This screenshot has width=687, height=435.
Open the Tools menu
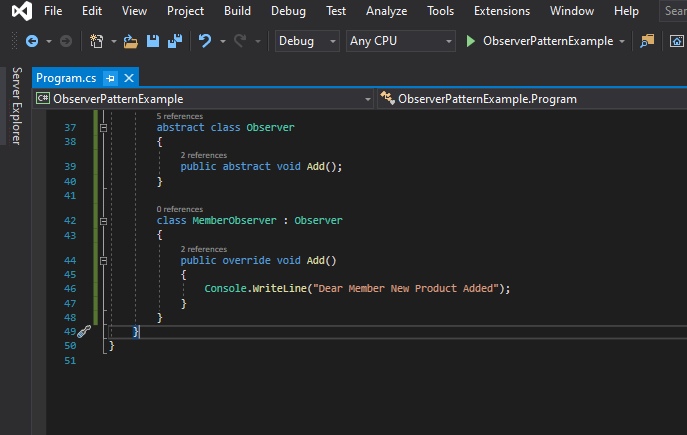[x=440, y=11]
